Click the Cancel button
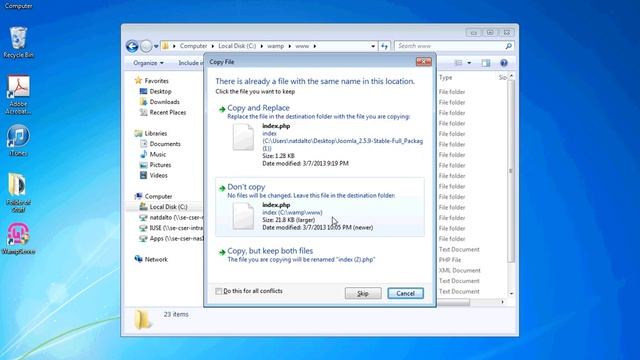The height and width of the screenshot is (360, 640). tap(405, 293)
